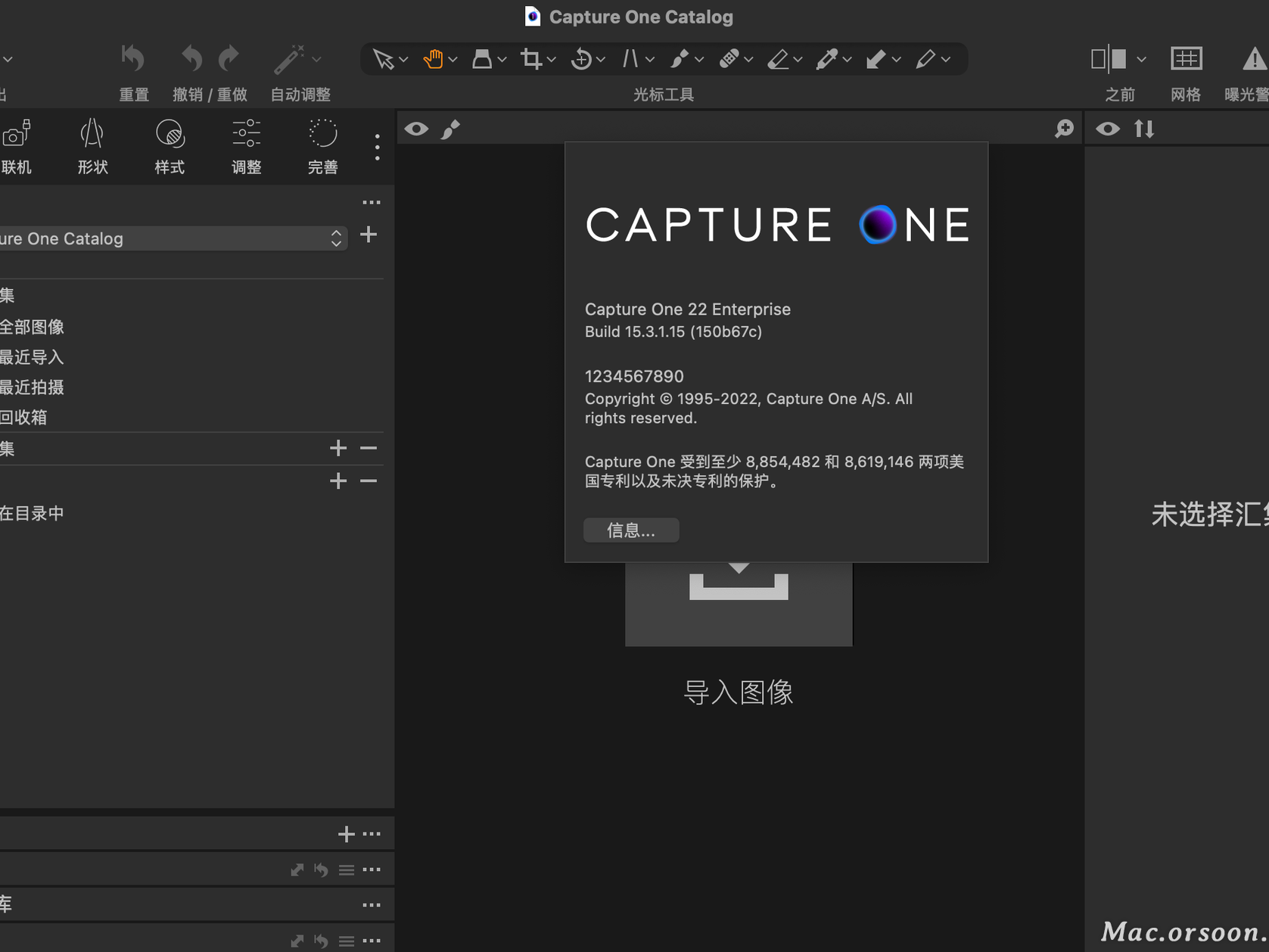
Task: Select the Heal/Clone tool
Action: pyautogui.click(x=729, y=58)
